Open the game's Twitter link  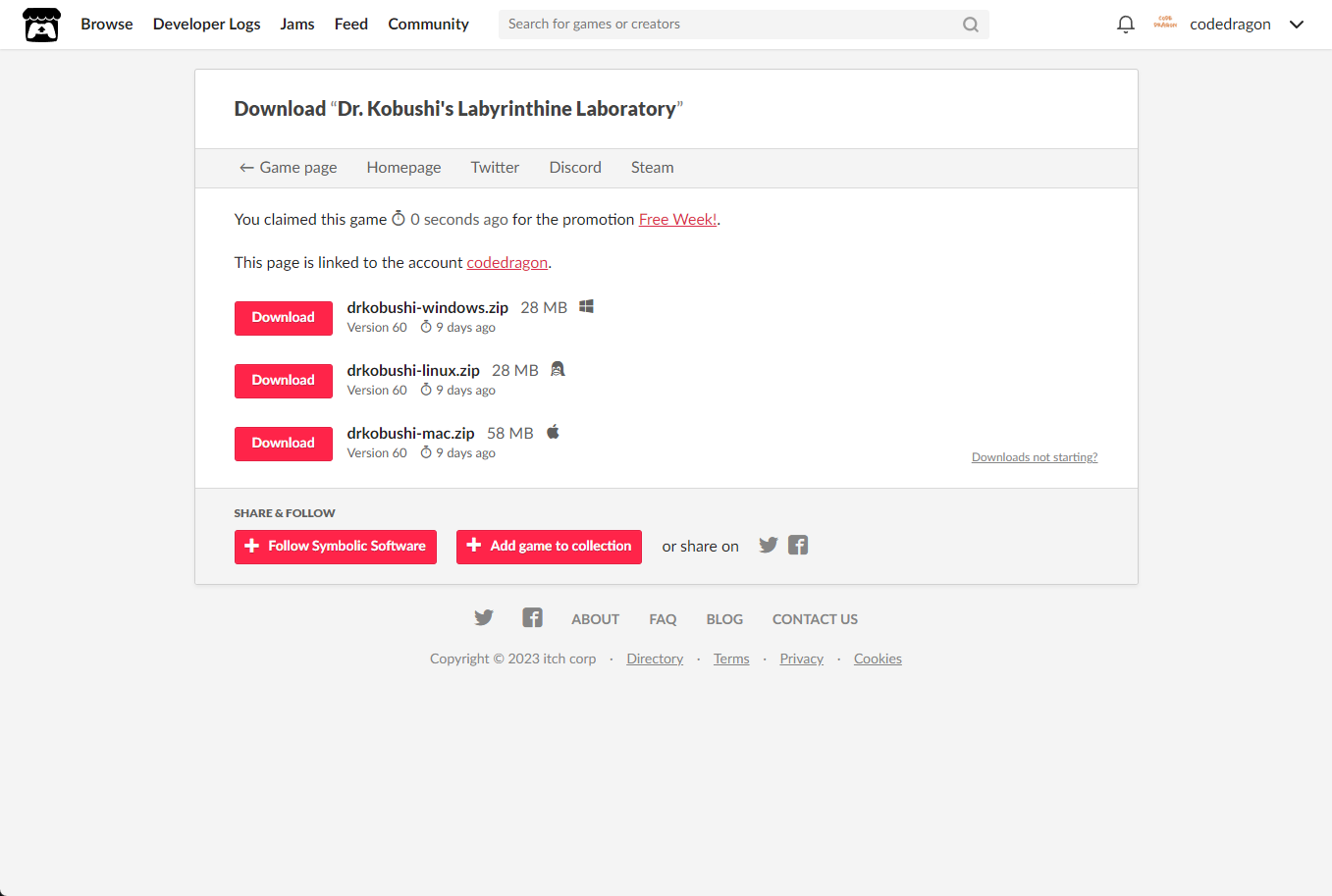[495, 168]
